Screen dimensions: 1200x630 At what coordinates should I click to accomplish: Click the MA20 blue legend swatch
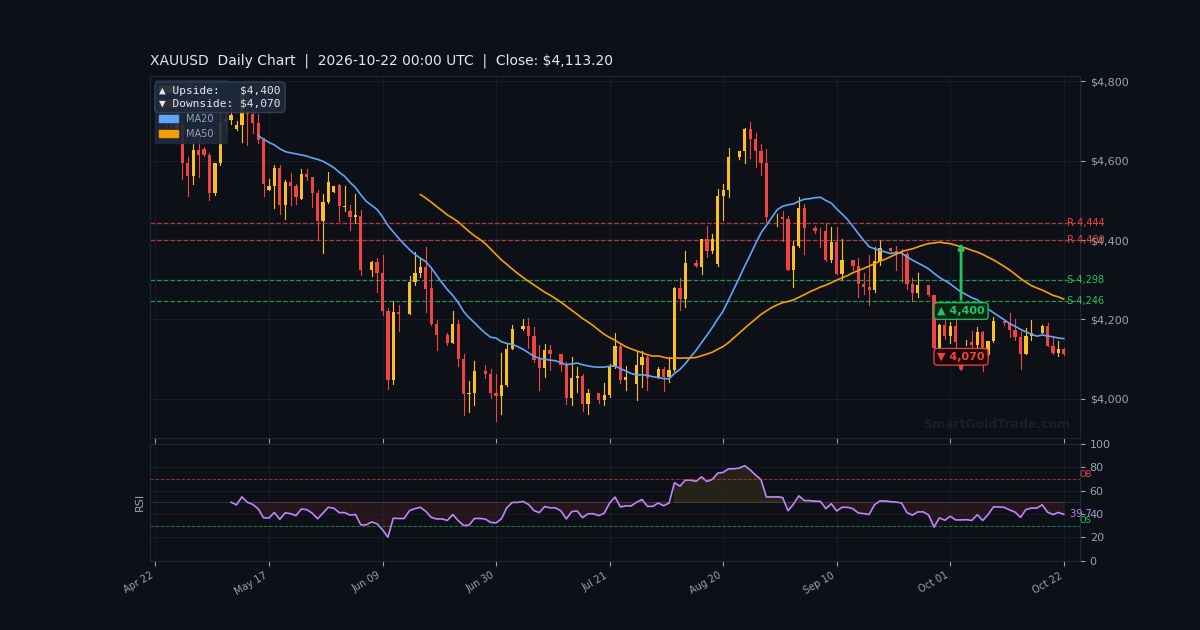coord(169,119)
